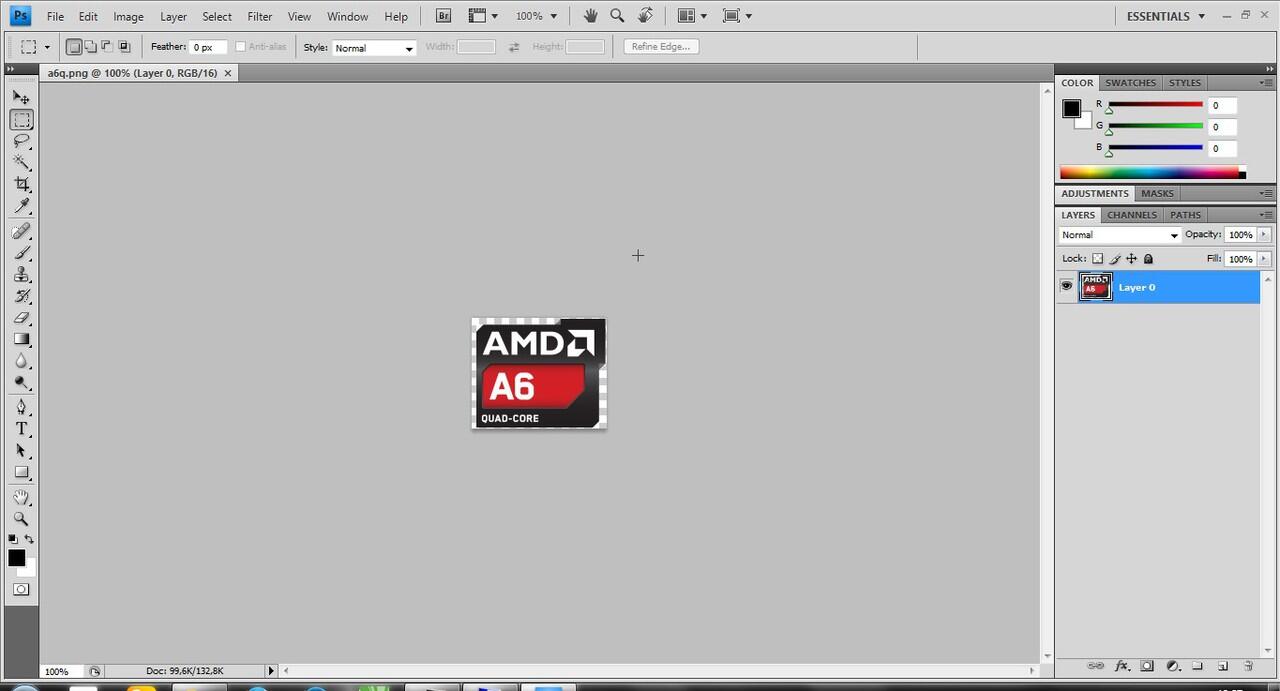
Task: Open the Window menu
Action: click(348, 16)
